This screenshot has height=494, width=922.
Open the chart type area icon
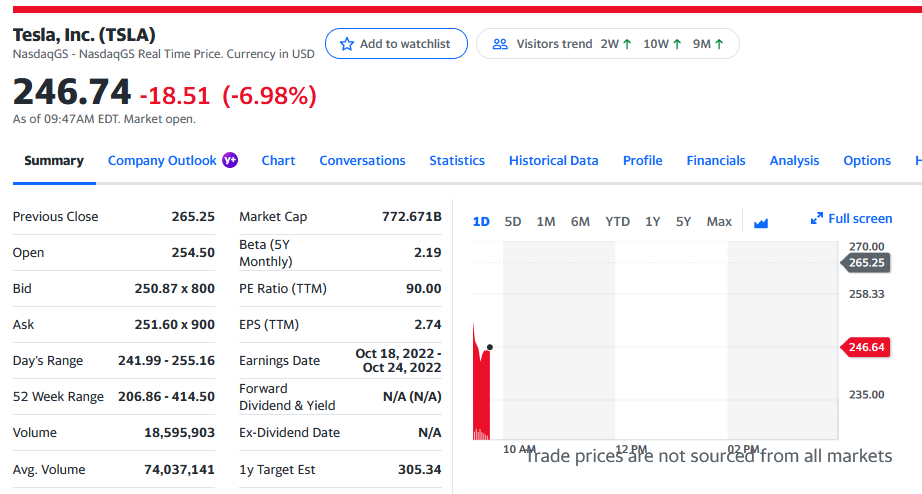click(x=761, y=222)
